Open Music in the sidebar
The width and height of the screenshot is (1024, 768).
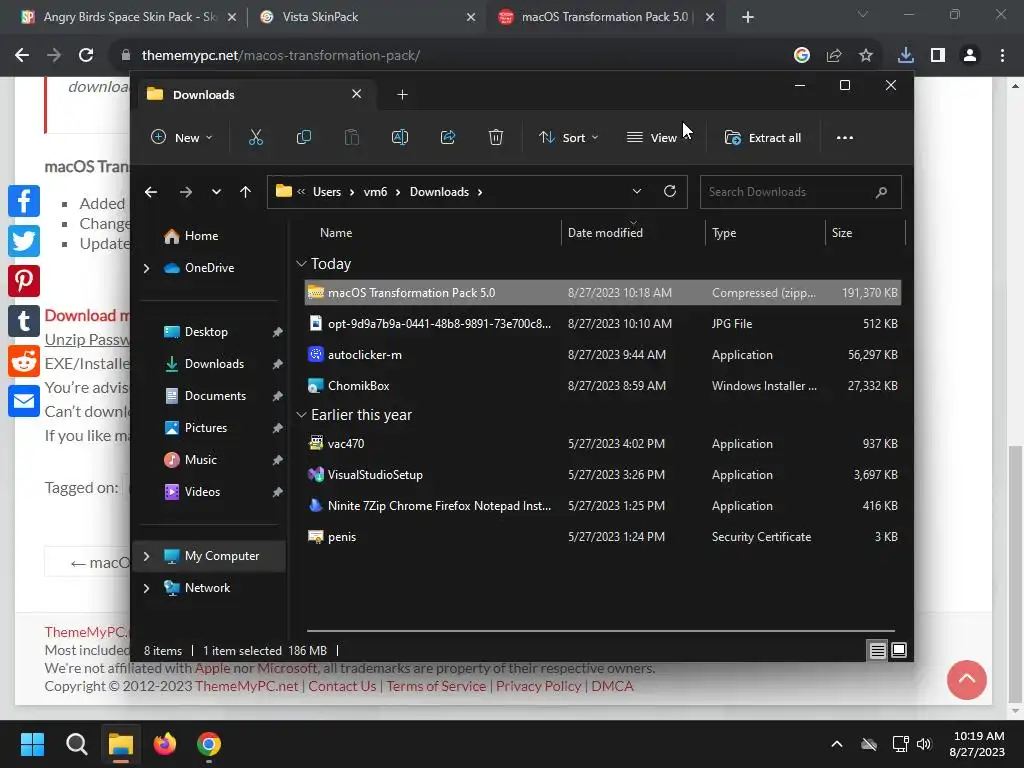pyautogui.click(x=191, y=460)
